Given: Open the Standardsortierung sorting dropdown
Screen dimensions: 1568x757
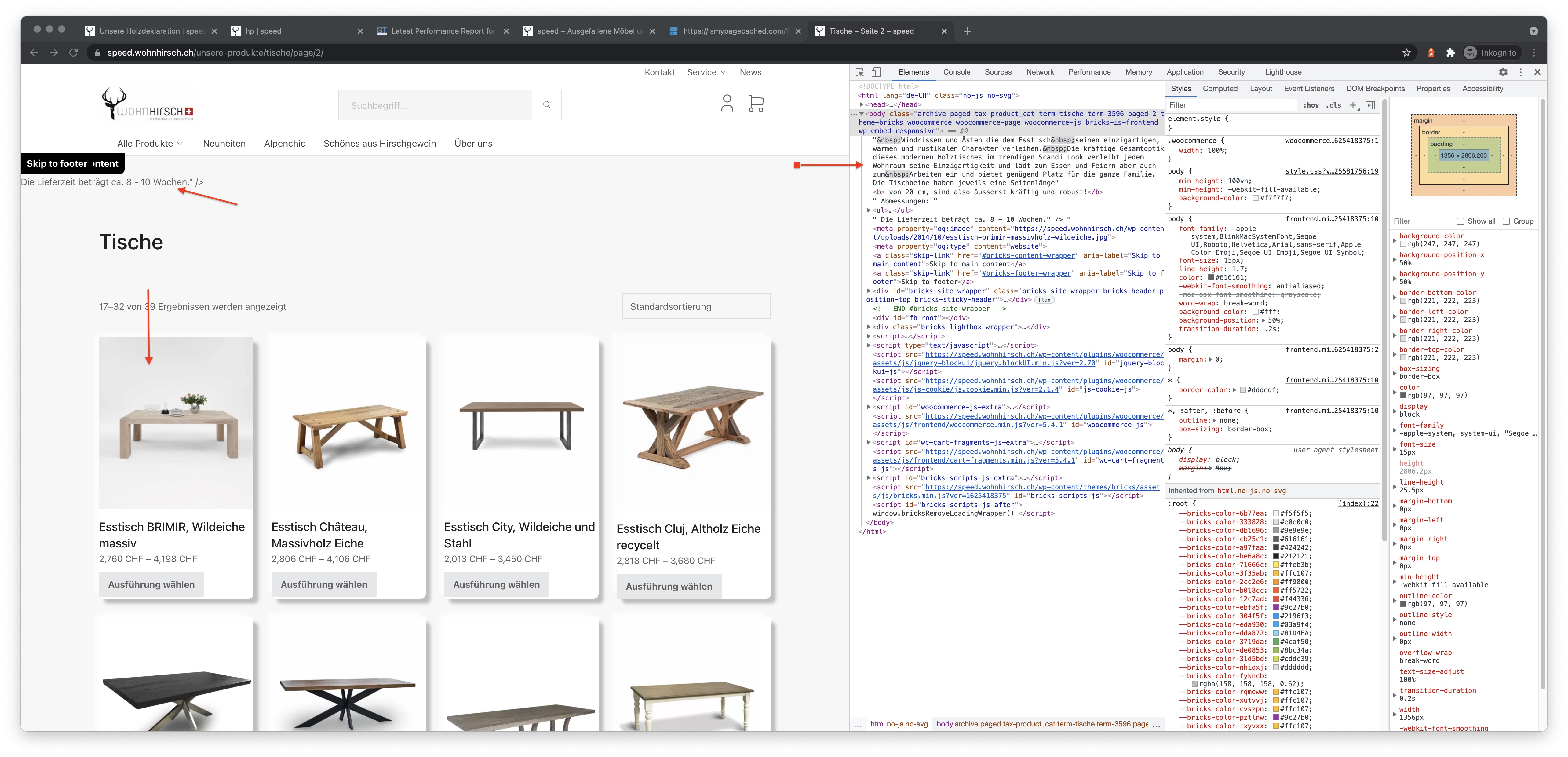Looking at the screenshot, I should click(x=696, y=306).
